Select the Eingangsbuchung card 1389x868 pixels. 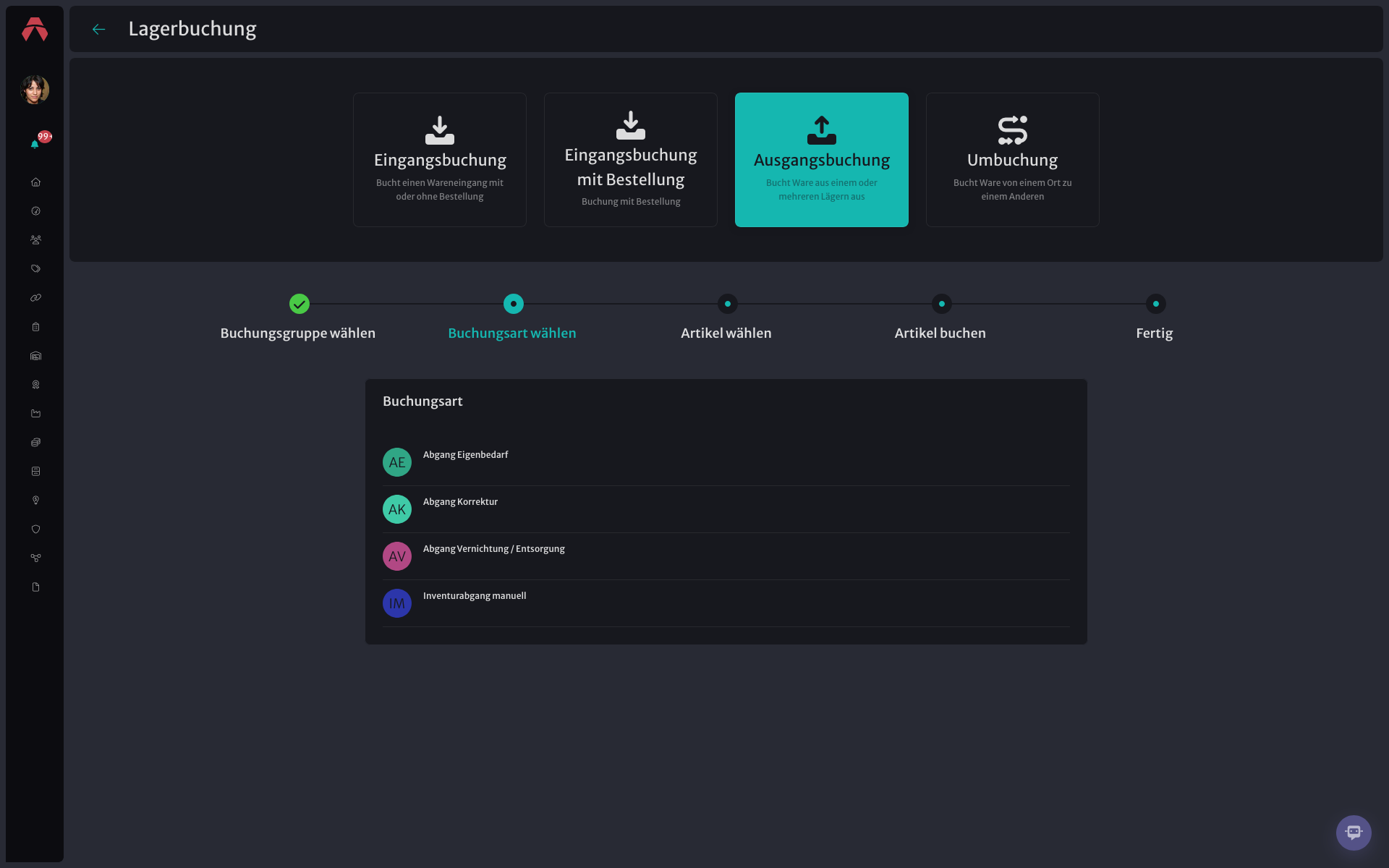click(440, 160)
